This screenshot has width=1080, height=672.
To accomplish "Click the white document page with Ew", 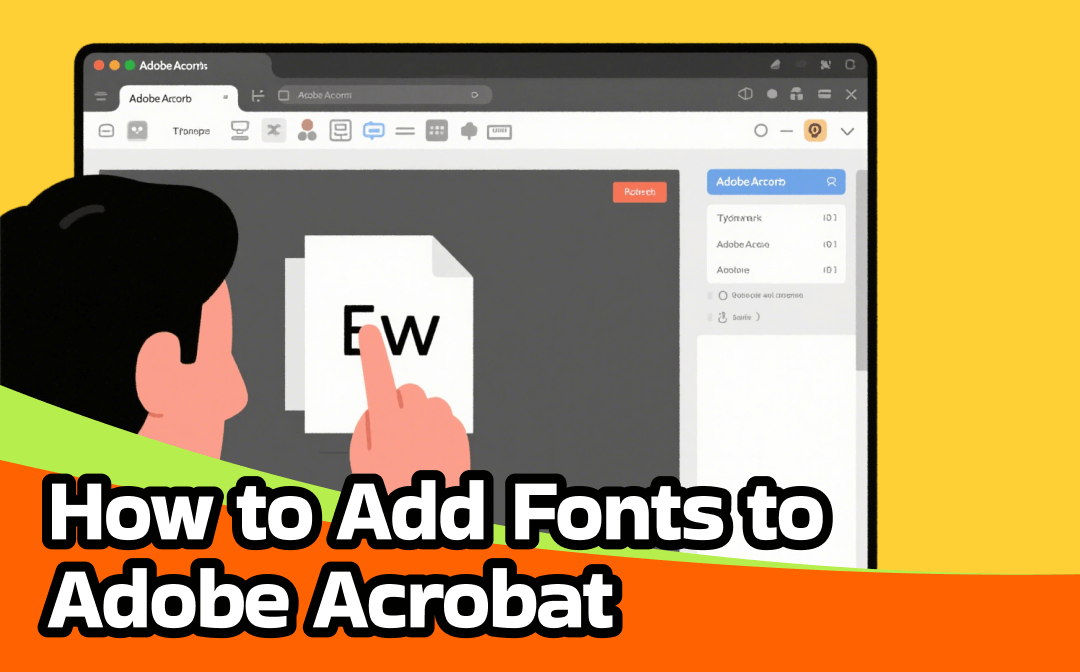I will (x=388, y=334).
